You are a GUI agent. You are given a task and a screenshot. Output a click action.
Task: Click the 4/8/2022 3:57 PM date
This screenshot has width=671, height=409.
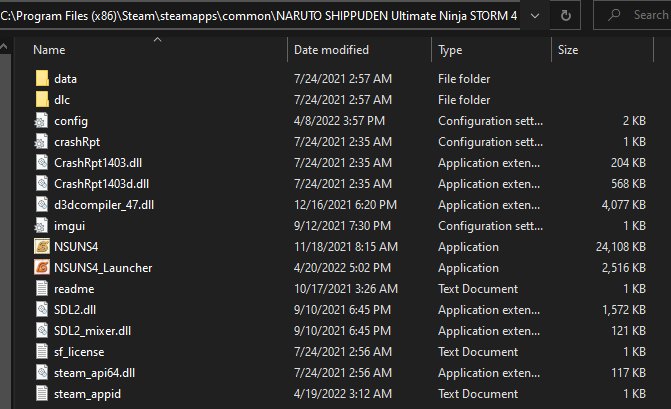tap(339, 121)
